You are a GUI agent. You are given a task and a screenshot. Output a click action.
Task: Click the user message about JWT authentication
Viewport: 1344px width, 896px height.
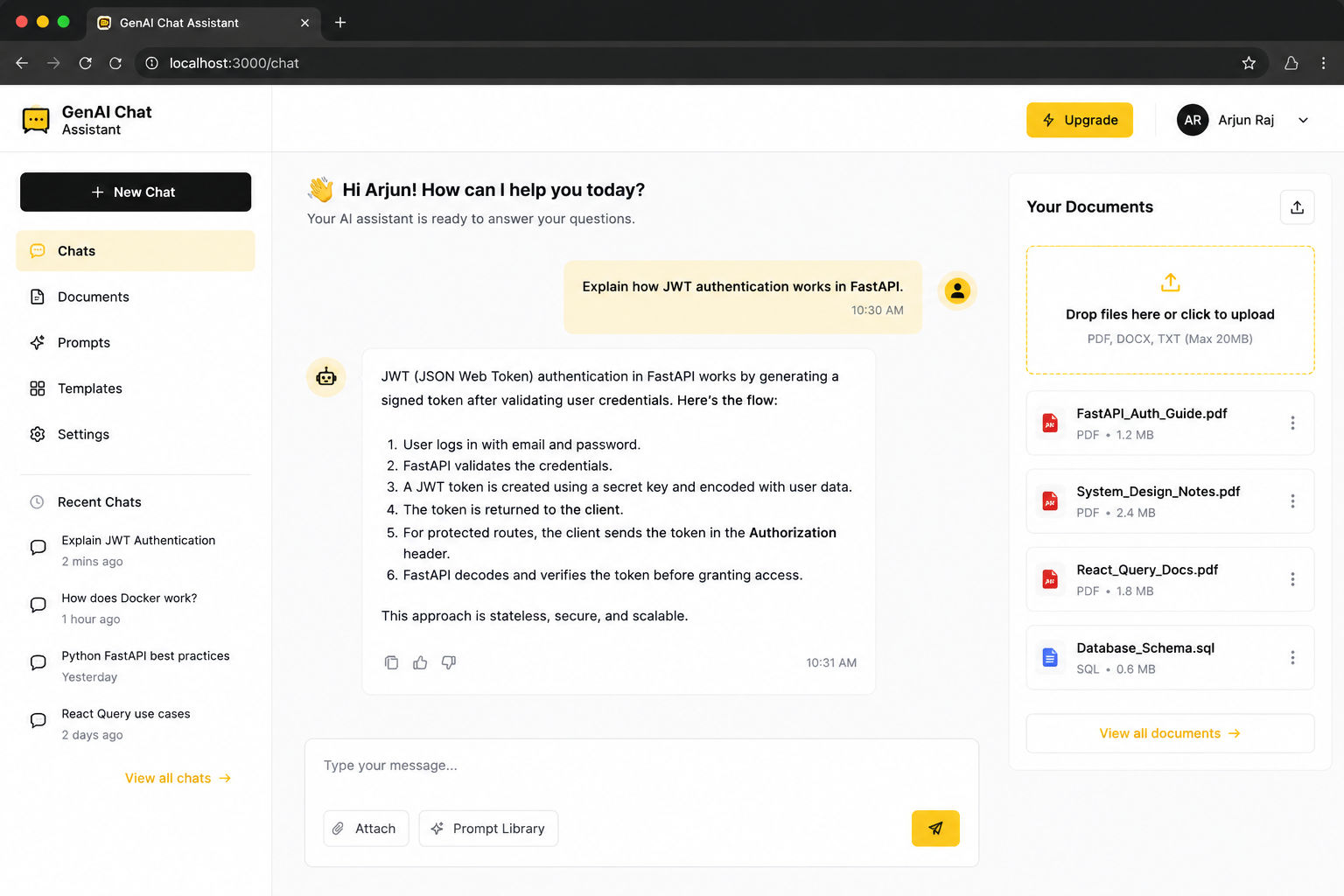tap(743, 297)
